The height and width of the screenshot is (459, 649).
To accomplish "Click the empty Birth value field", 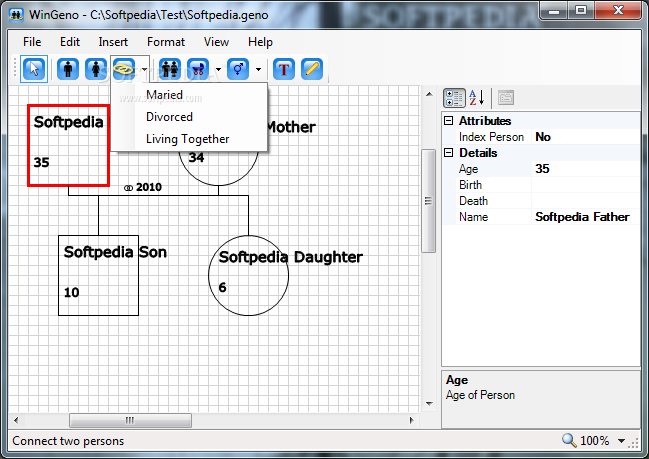I will 586,185.
